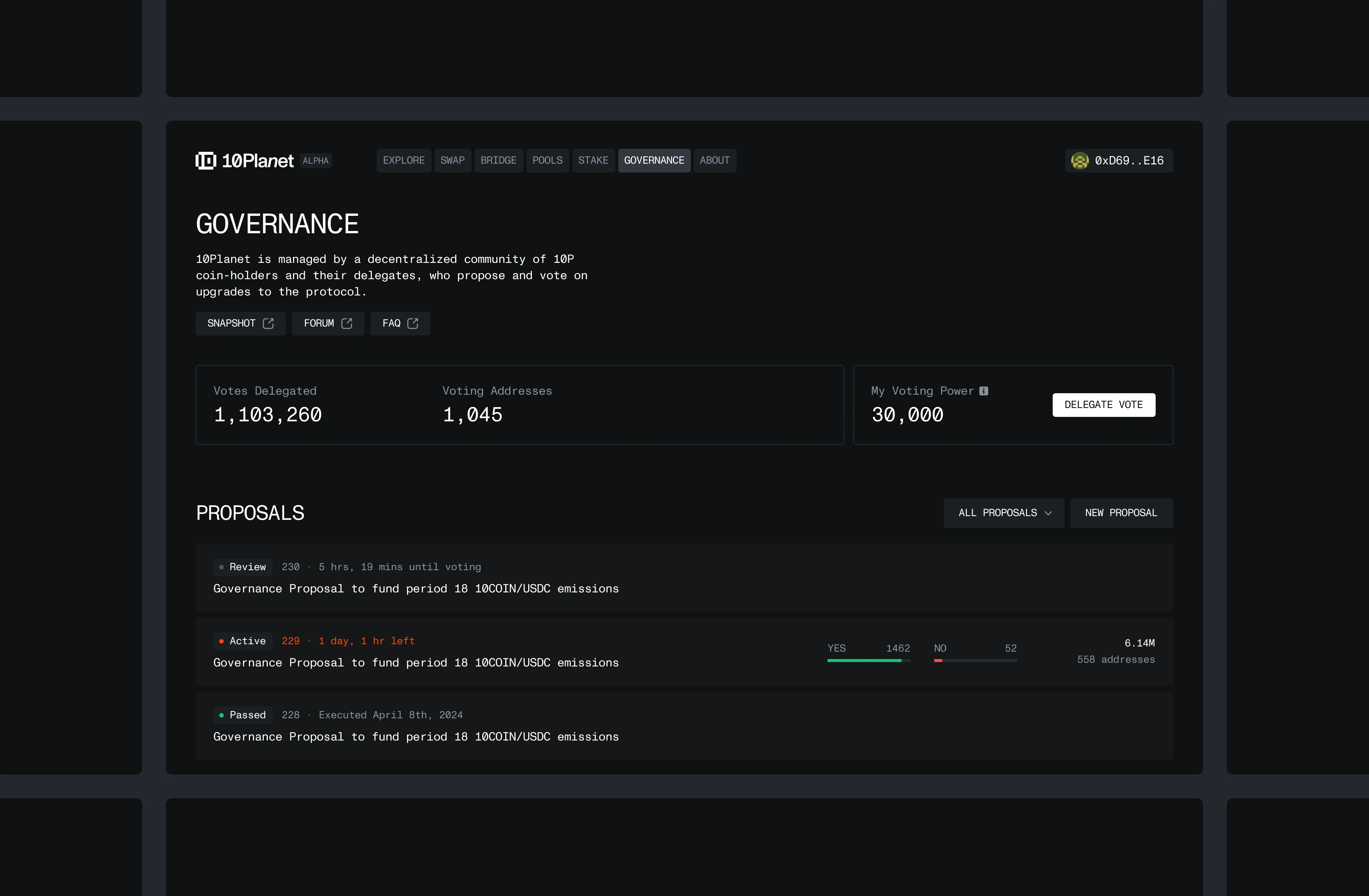Viewport: 1369px width, 896px height.
Task: Click the Votes Delegated value 1,103,260
Action: point(267,415)
